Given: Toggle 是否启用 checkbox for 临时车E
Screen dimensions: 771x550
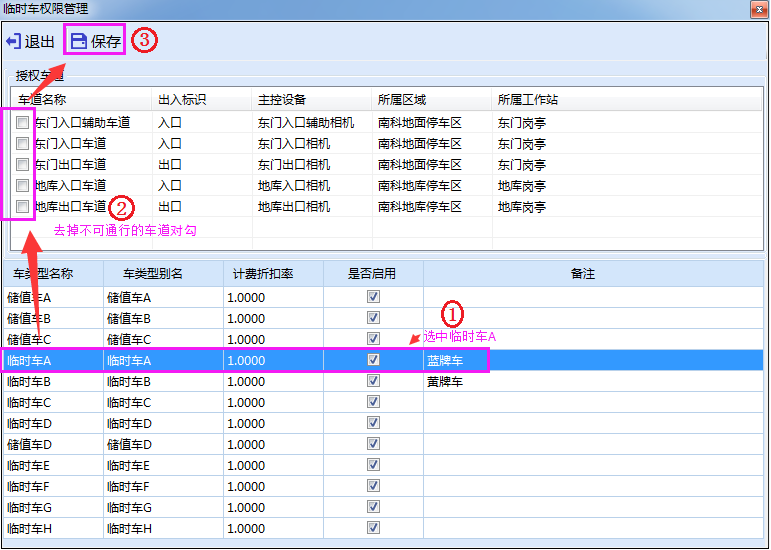Looking at the screenshot, I should 373,465.
